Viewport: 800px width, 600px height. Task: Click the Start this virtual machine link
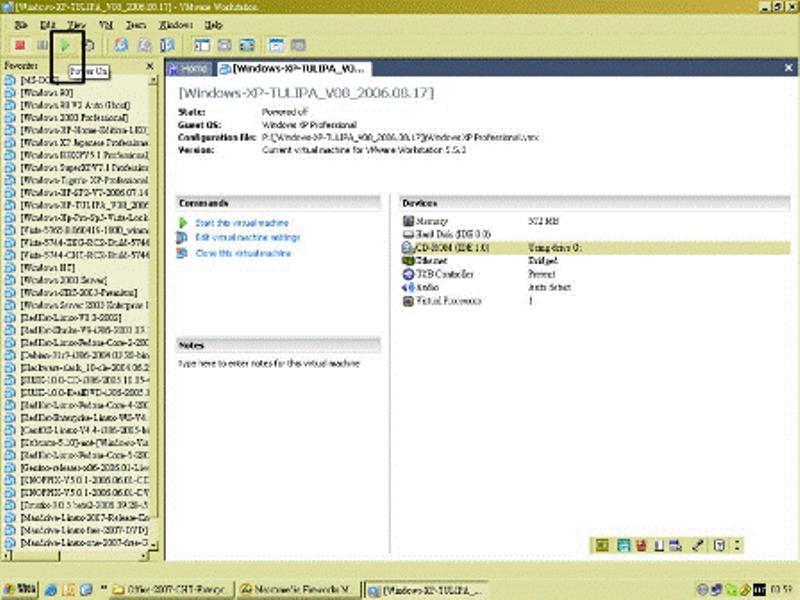point(242,223)
